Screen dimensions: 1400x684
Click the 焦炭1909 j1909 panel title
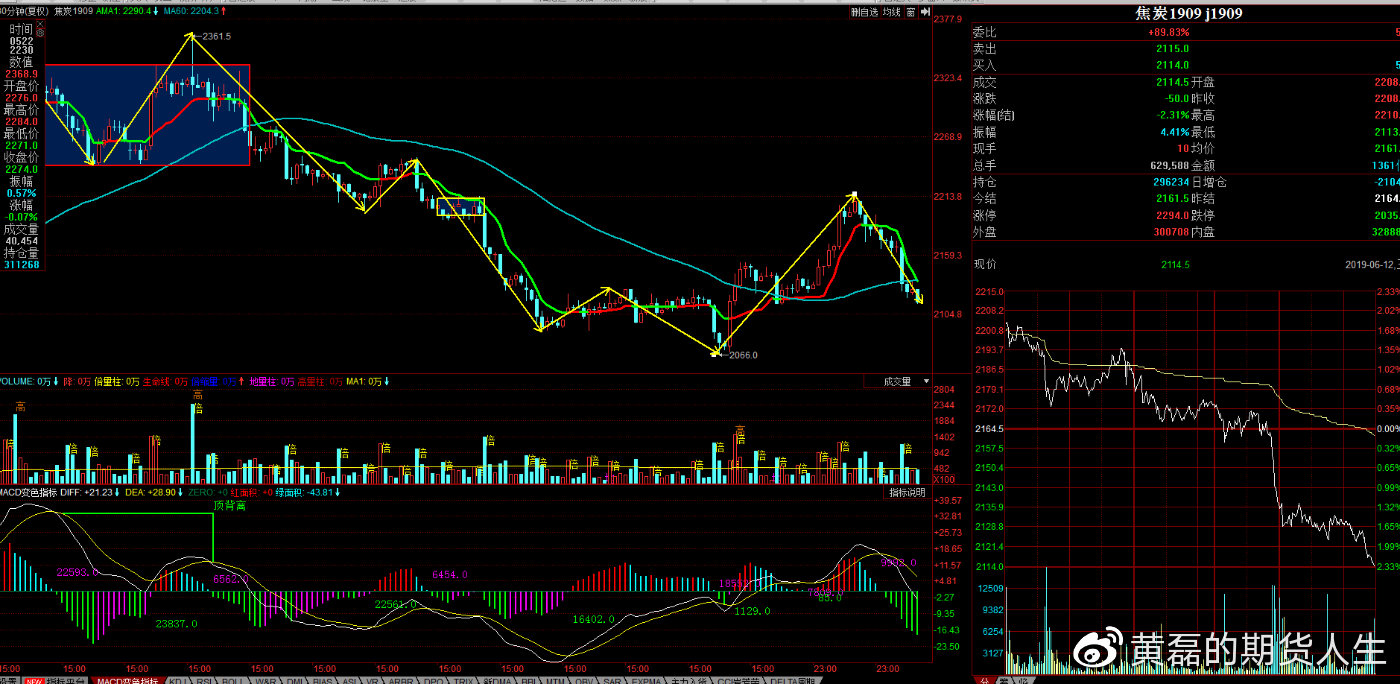click(1189, 14)
